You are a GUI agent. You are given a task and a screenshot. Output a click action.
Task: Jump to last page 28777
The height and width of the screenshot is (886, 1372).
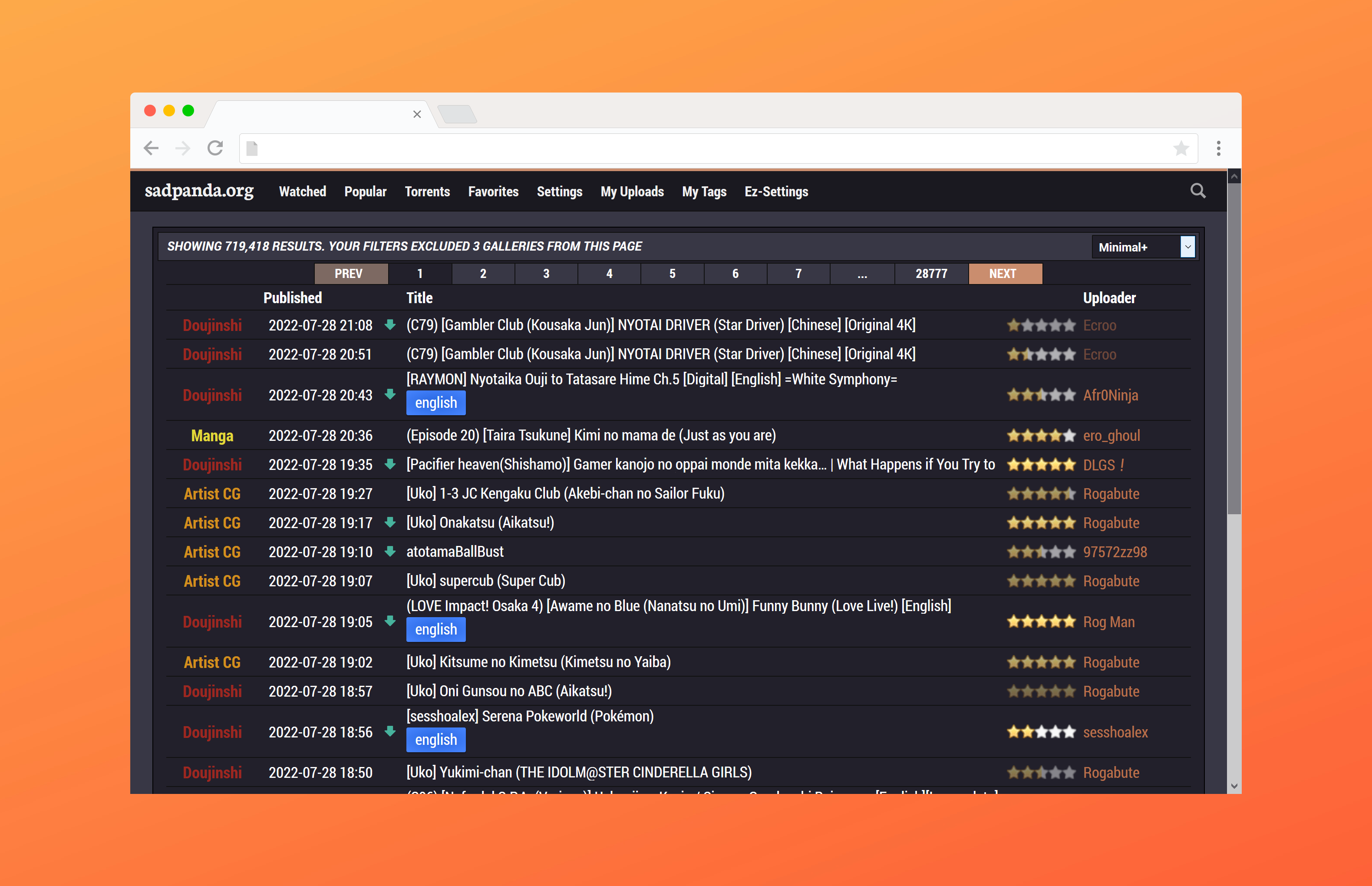[931, 274]
